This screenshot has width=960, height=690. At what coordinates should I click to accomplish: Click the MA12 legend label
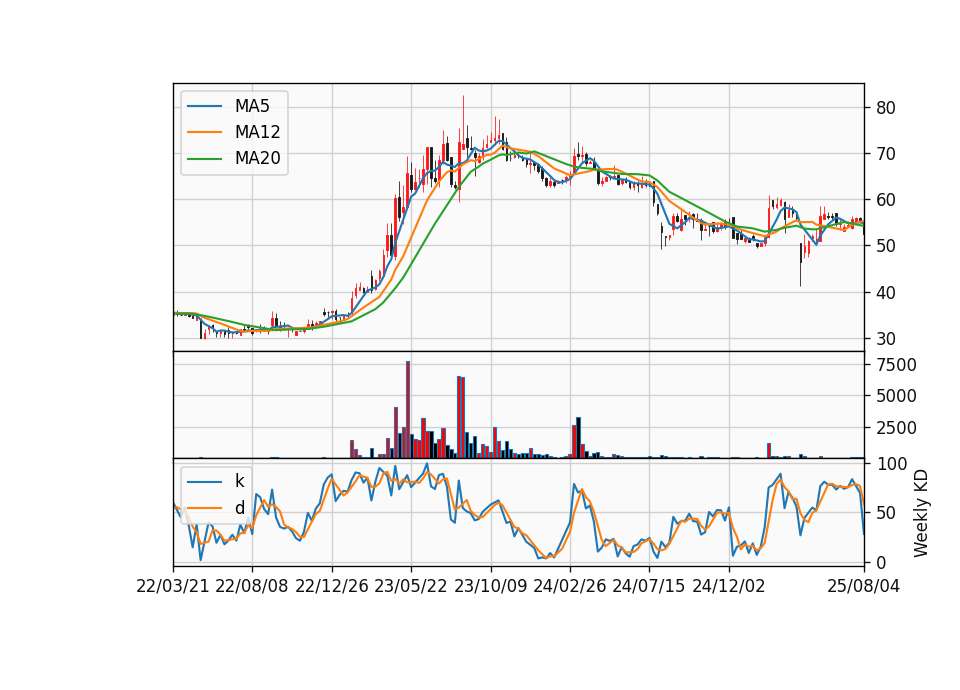coord(257,132)
